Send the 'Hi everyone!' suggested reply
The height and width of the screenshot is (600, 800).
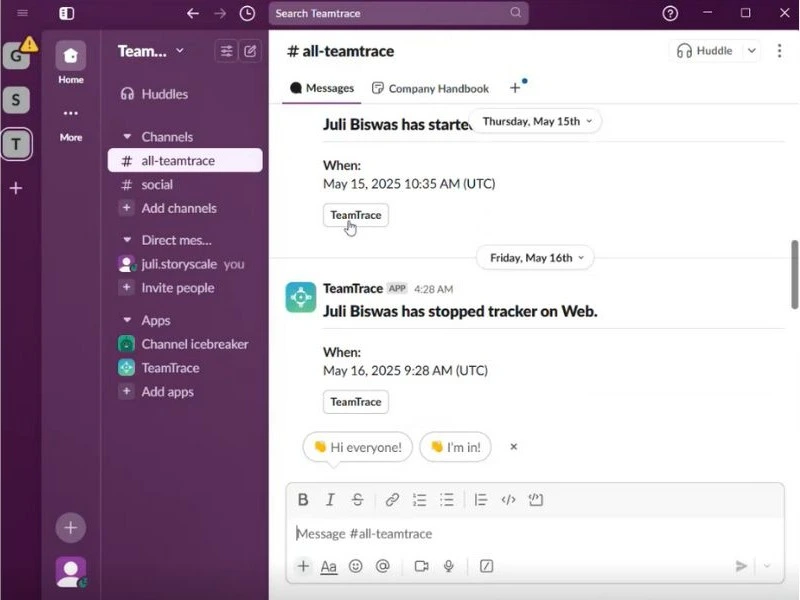pos(358,447)
